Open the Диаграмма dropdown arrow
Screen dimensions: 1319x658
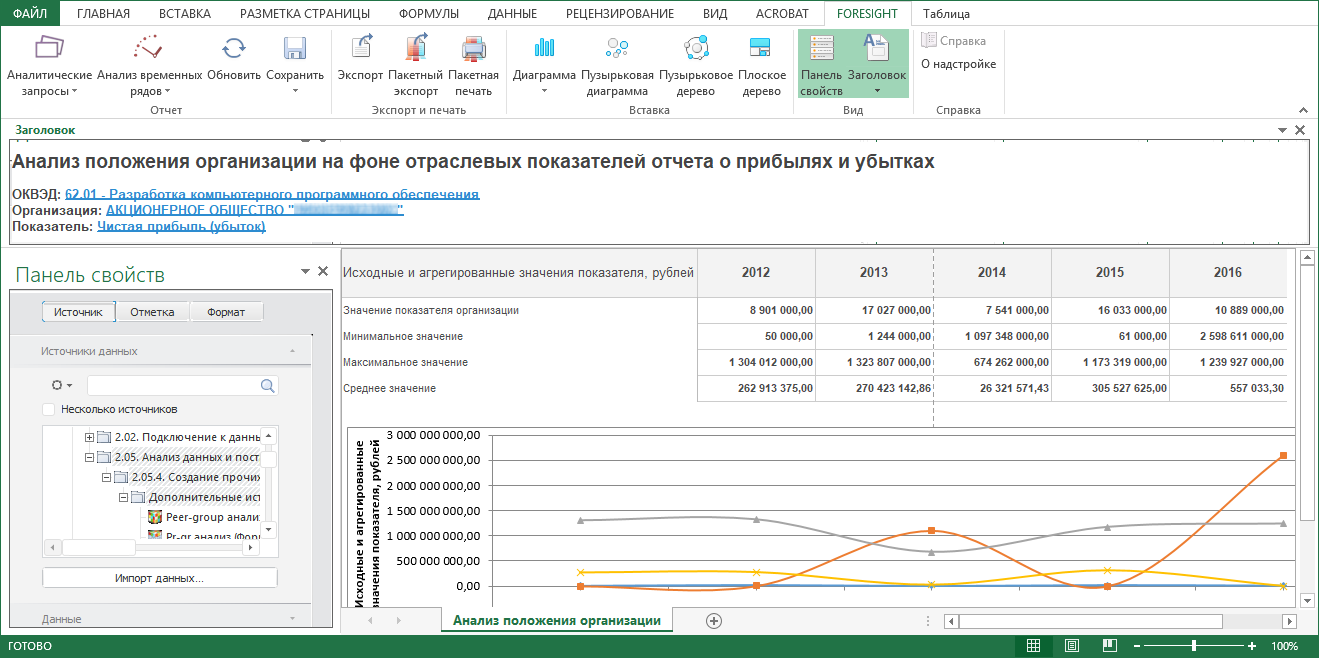point(544,91)
